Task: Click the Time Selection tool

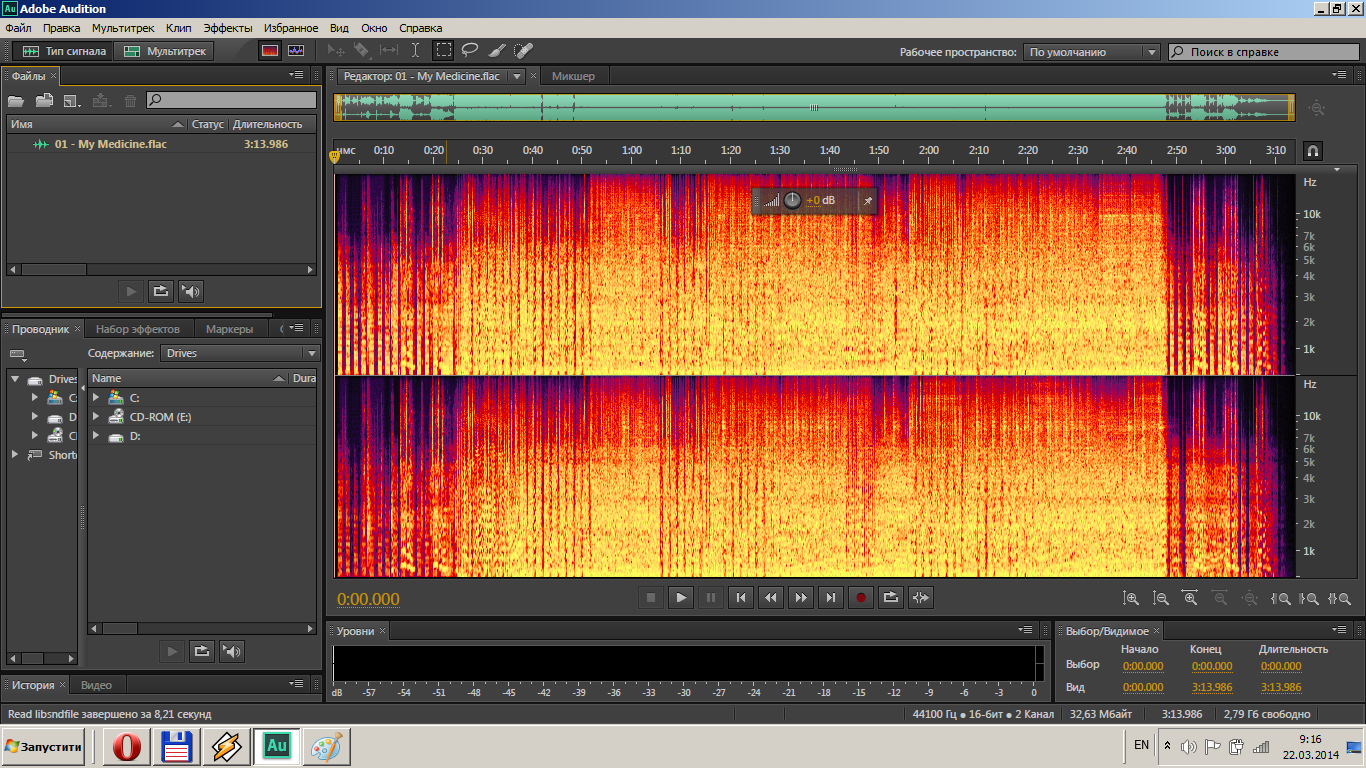Action: click(416, 50)
